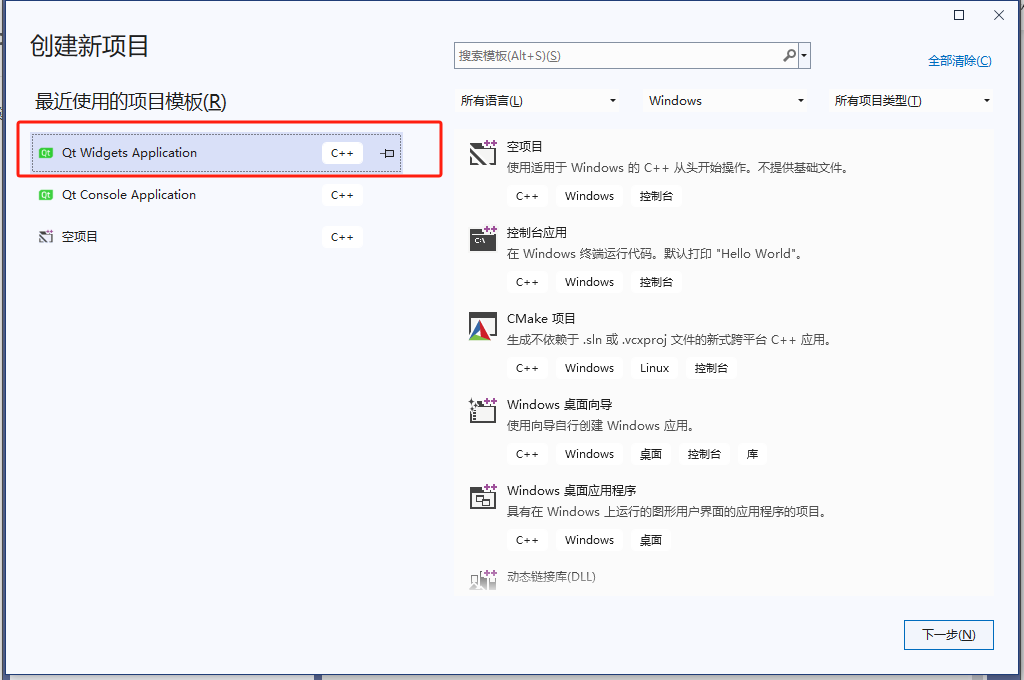Click the Windows 桌面应用程序 icon

click(x=483, y=496)
